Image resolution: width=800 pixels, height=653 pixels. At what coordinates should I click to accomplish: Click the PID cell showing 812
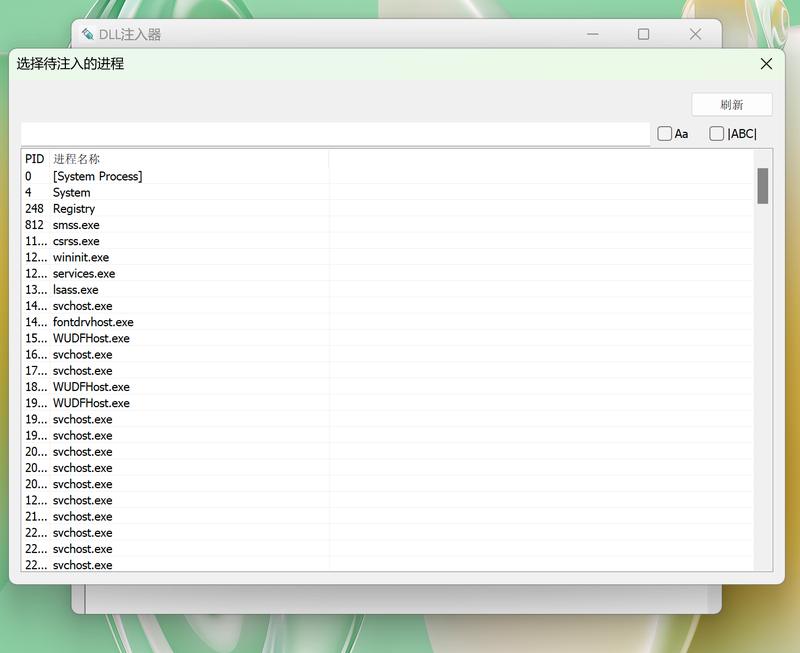coord(35,225)
